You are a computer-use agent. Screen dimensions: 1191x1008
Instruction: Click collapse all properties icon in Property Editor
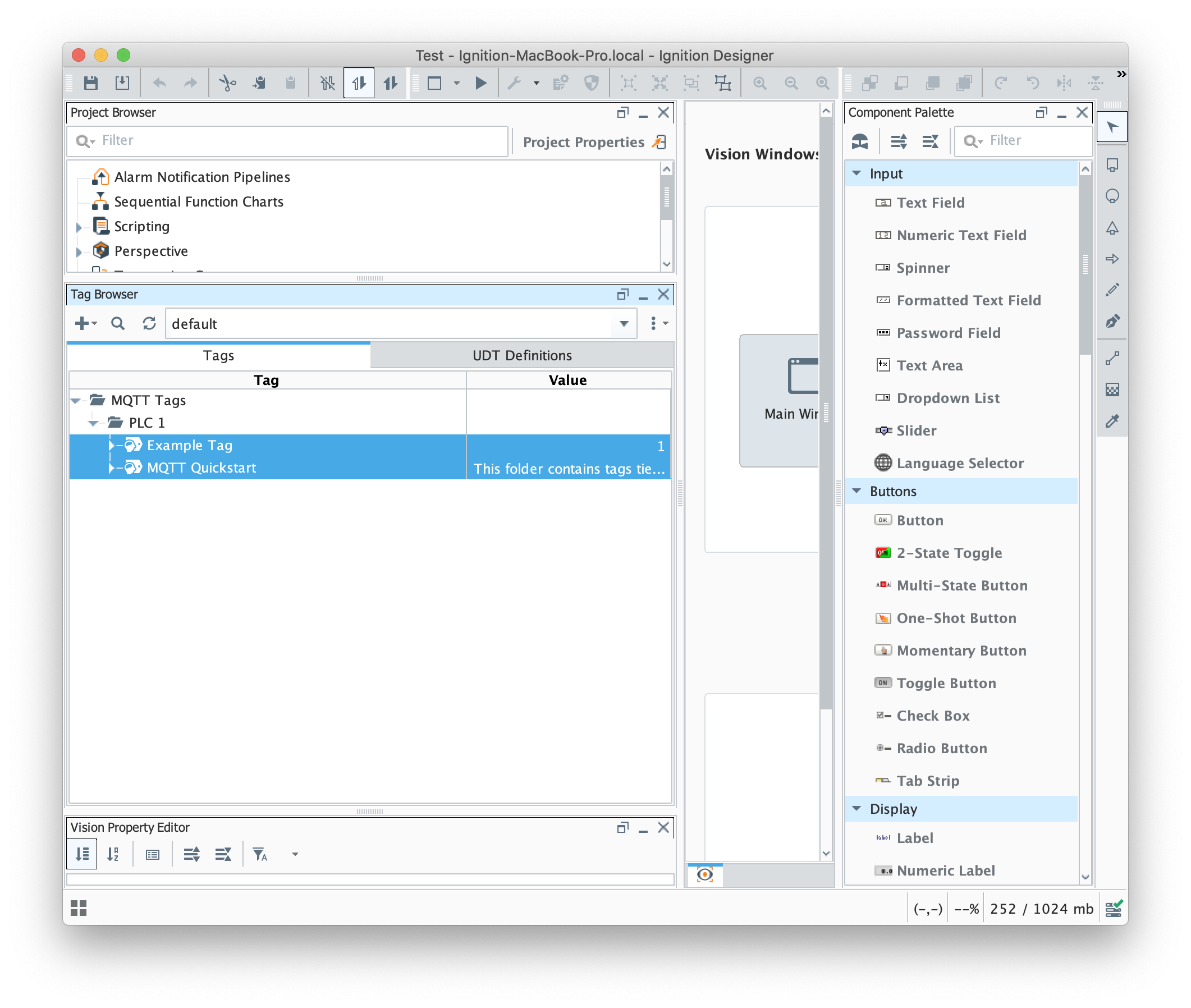pos(223,854)
